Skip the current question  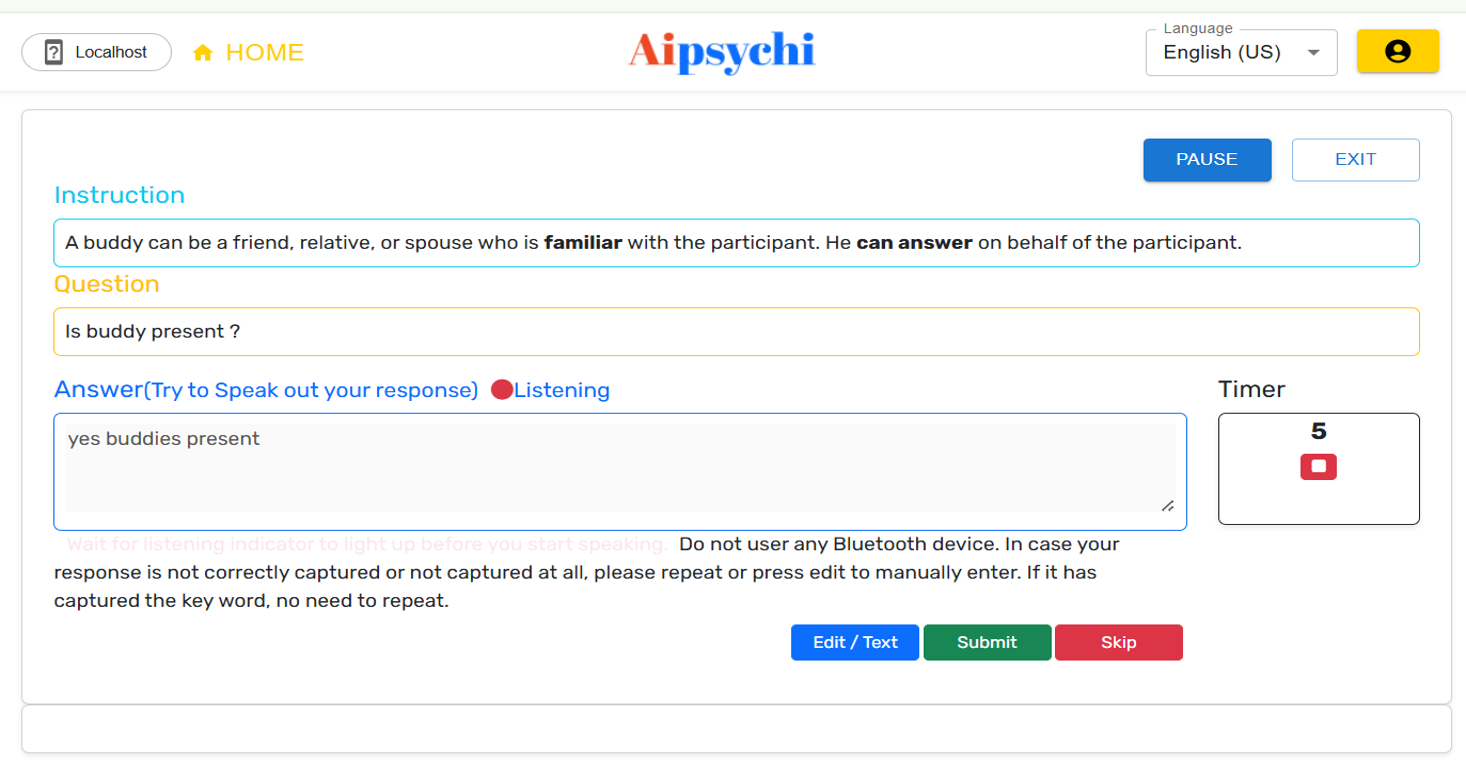[1118, 642]
